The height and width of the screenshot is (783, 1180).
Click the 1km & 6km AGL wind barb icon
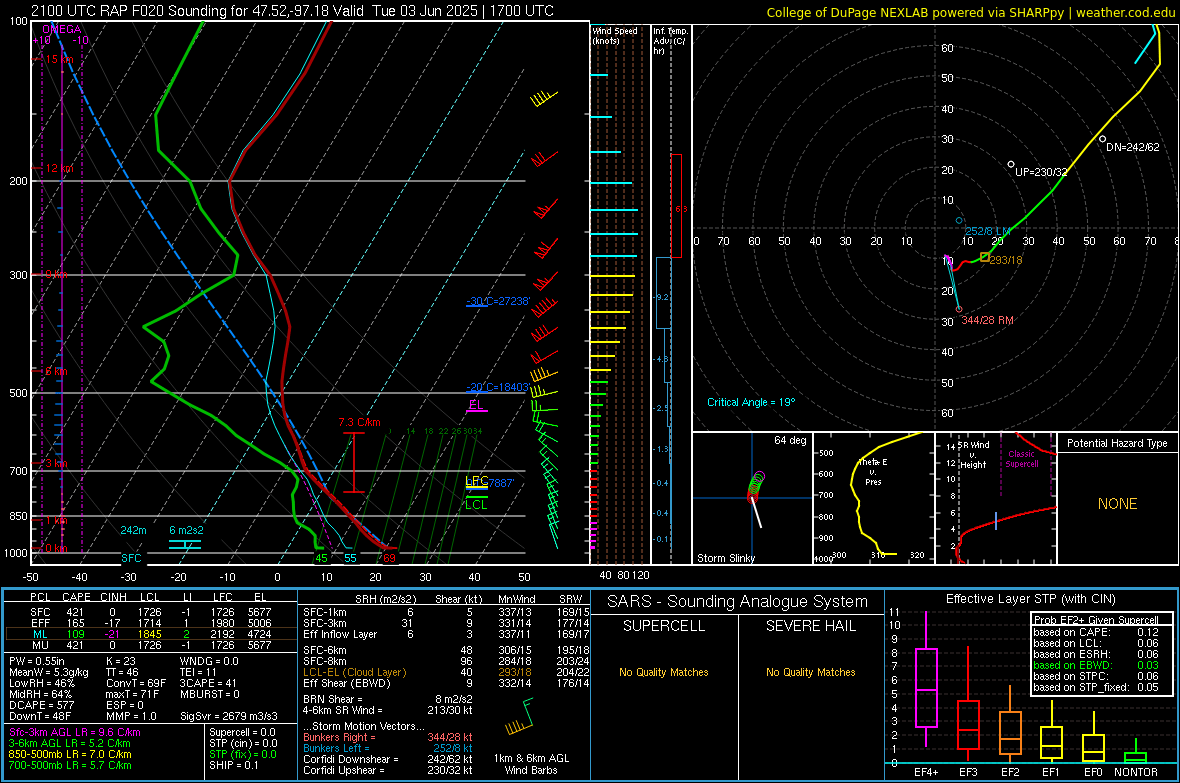[521, 717]
